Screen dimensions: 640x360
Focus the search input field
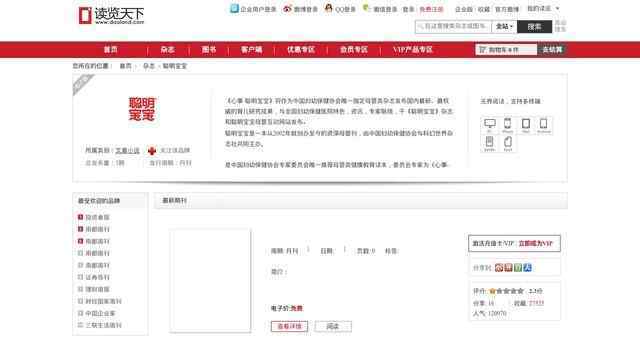tap(453, 27)
